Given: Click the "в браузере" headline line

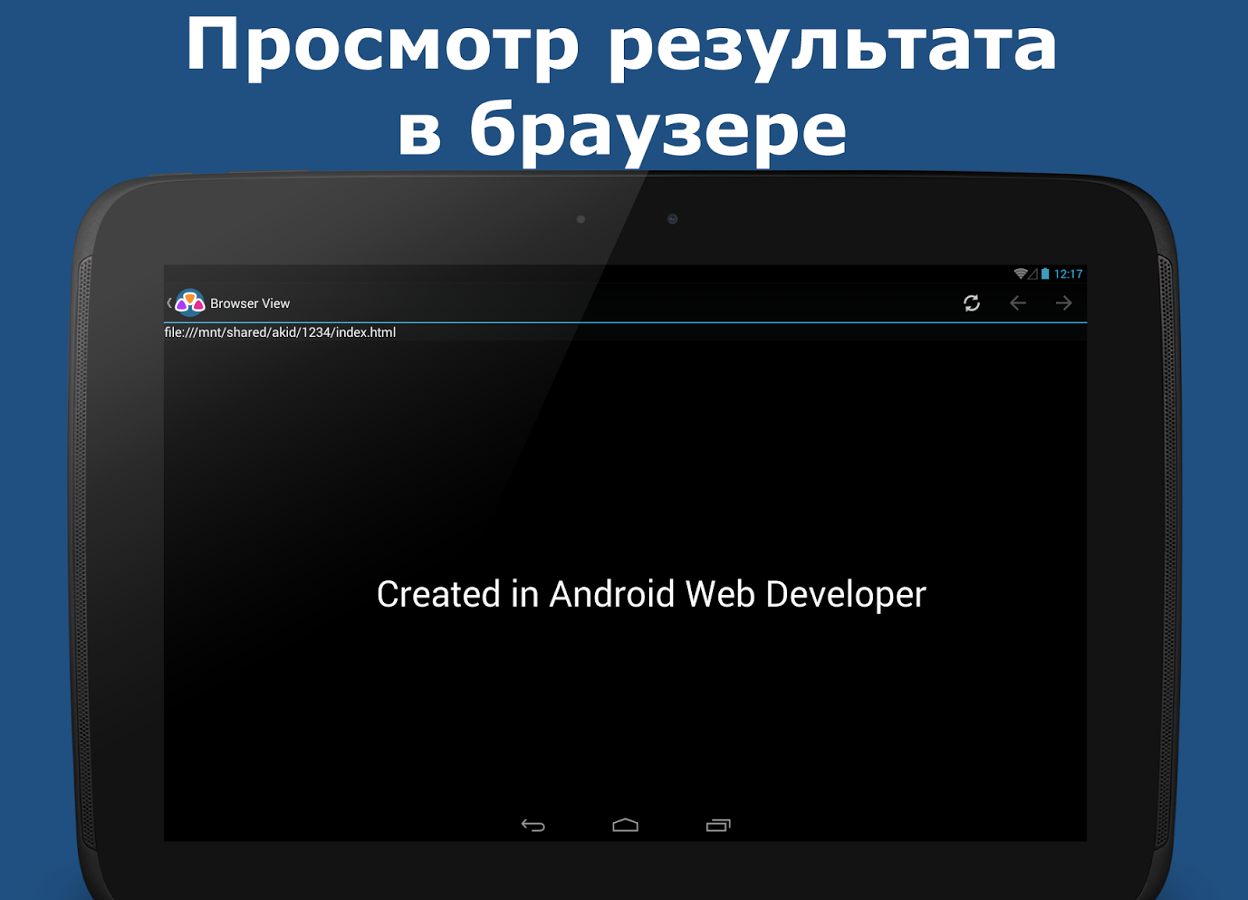Looking at the screenshot, I should click(x=622, y=128).
